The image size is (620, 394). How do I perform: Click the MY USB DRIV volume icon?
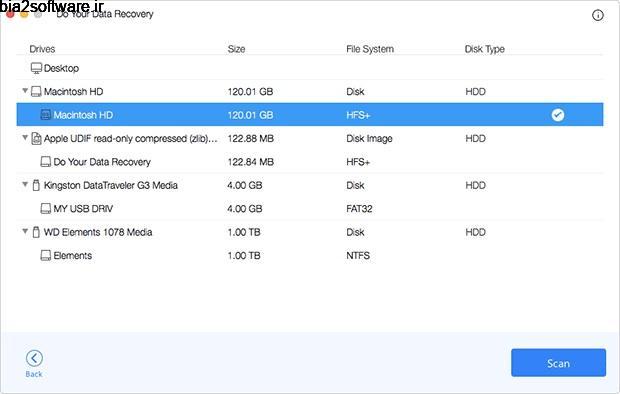pos(46,208)
